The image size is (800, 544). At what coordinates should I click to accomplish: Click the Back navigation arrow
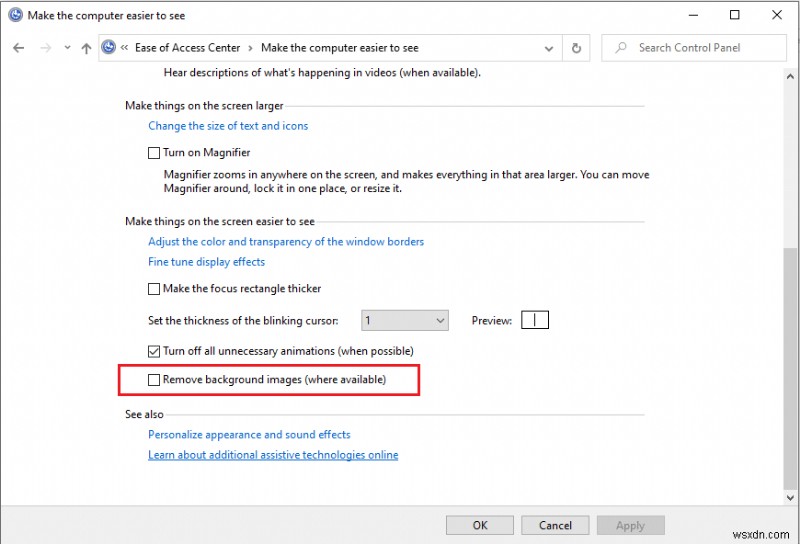(x=19, y=48)
